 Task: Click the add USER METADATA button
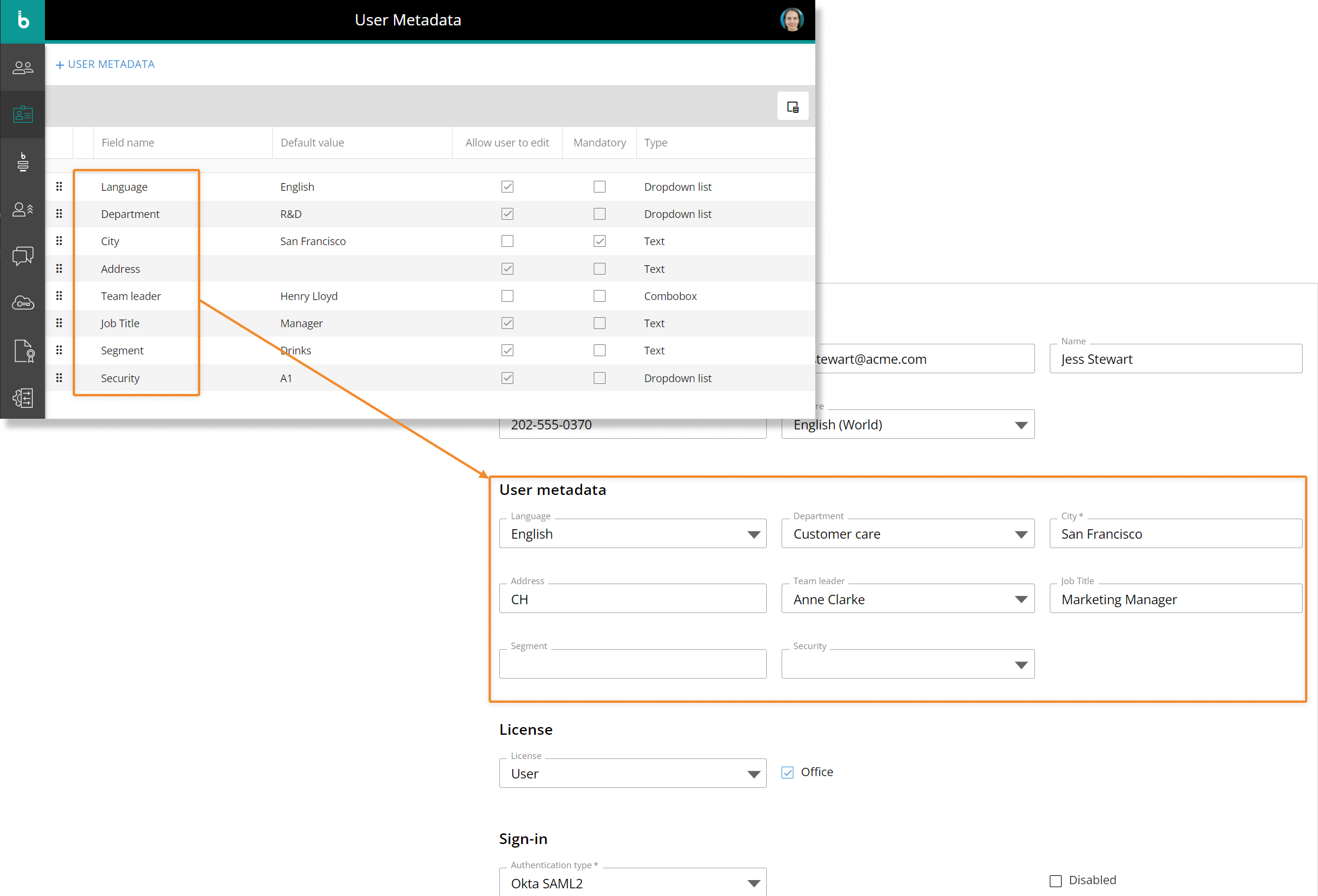click(105, 64)
